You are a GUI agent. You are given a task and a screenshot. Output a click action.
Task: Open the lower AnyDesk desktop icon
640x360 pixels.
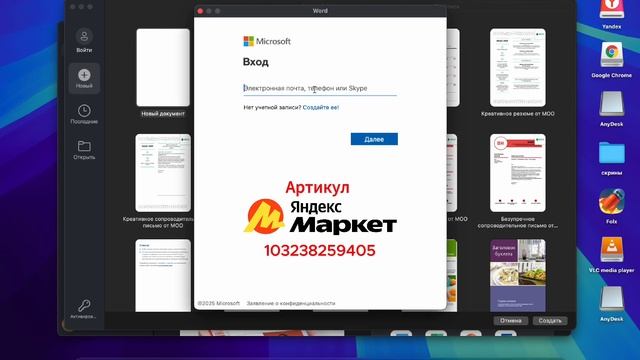pyautogui.click(x=611, y=299)
